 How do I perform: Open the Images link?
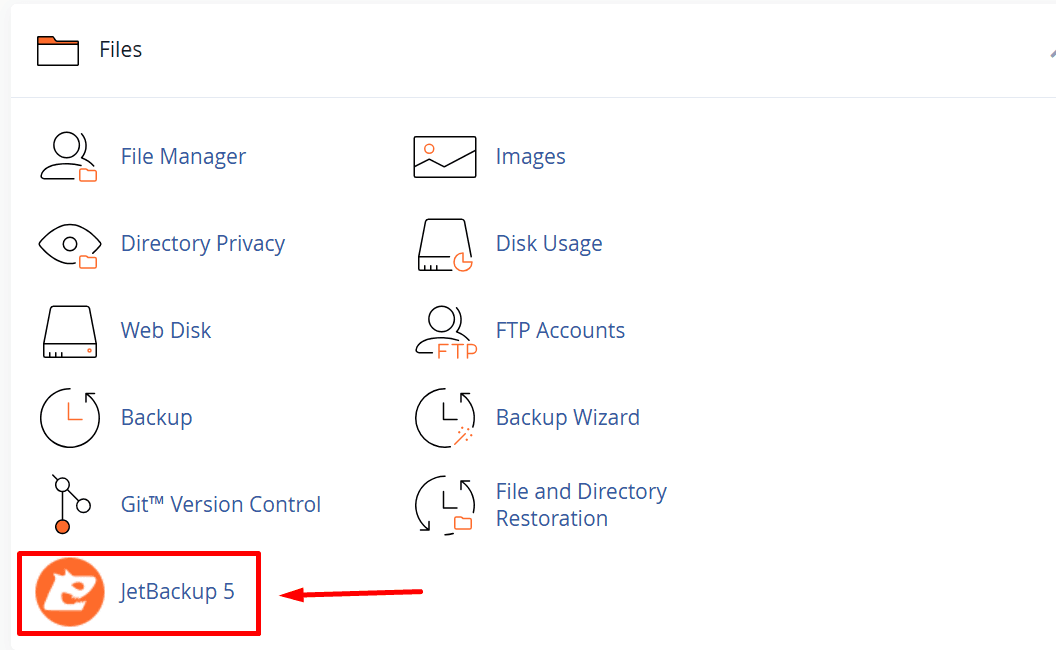(530, 156)
